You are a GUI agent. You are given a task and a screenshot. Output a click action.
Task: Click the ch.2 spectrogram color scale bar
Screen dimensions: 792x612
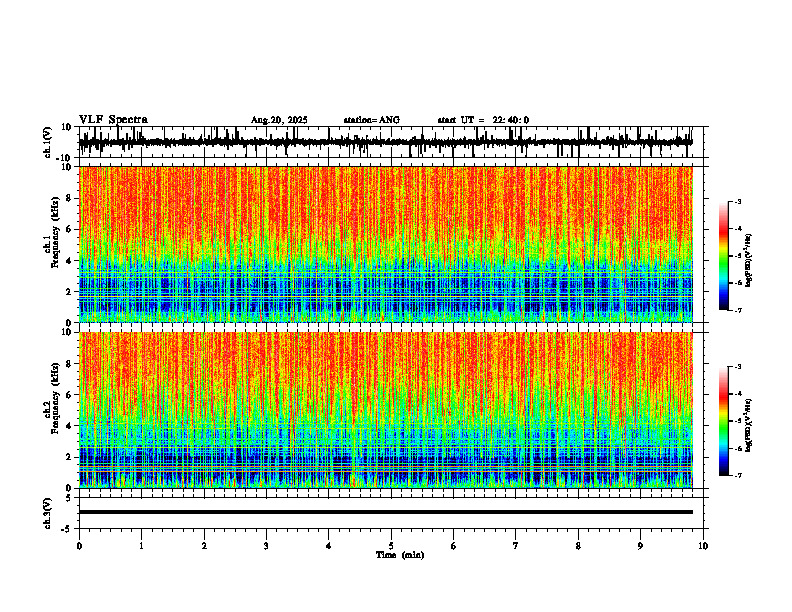[x=723, y=421]
